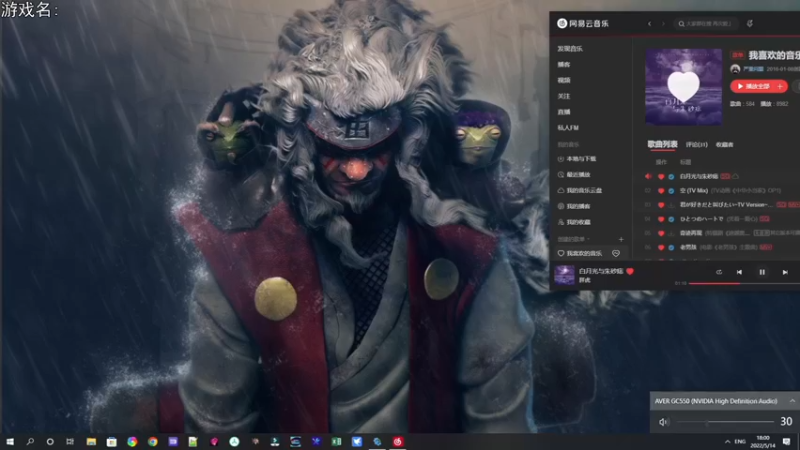Toggle the heart on song row 05
The image size is (800, 450).
coord(661,234)
